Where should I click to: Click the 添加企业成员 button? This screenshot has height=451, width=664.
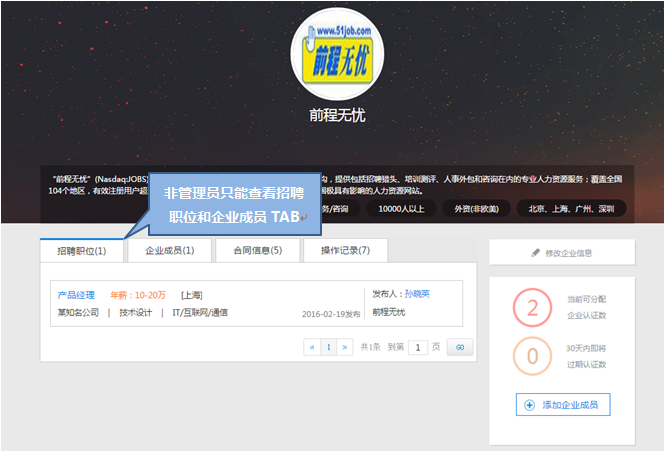[x=563, y=405]
